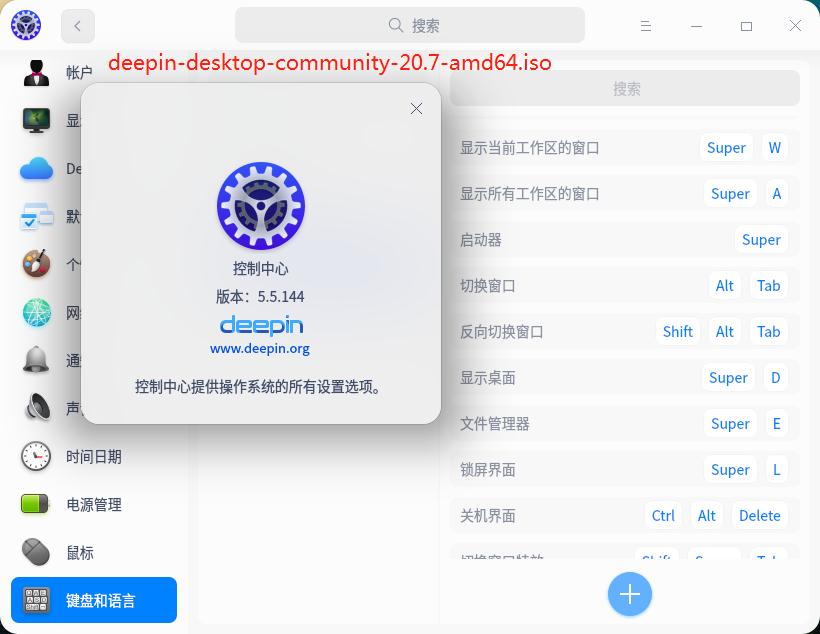This screenshot has height=634, width=820.
Task: Select the 默认程序 default programs icon
Action: coord(36,216)
